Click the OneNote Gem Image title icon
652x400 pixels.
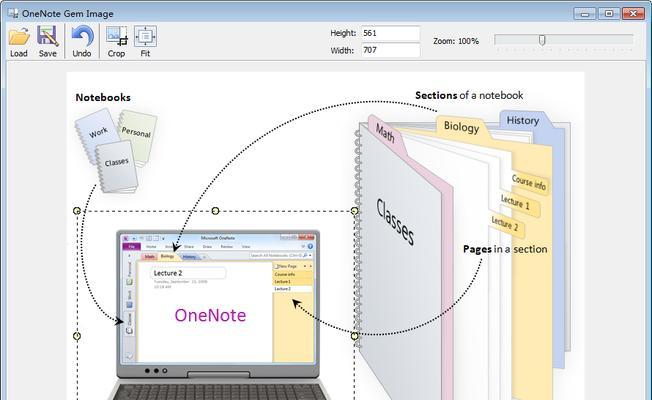(12, 13)
